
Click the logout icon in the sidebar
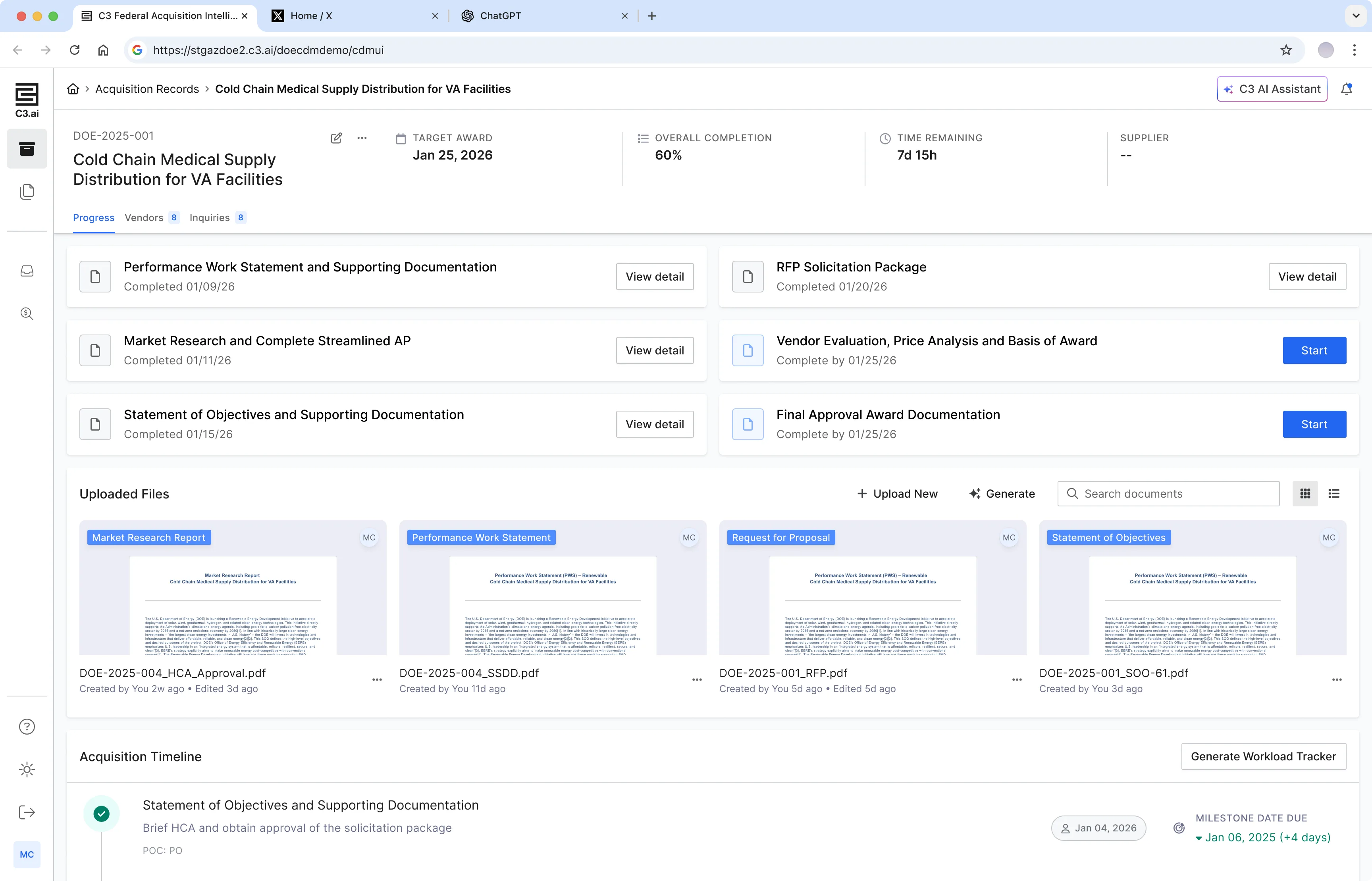pyautogui.click(x=27, y=812)
